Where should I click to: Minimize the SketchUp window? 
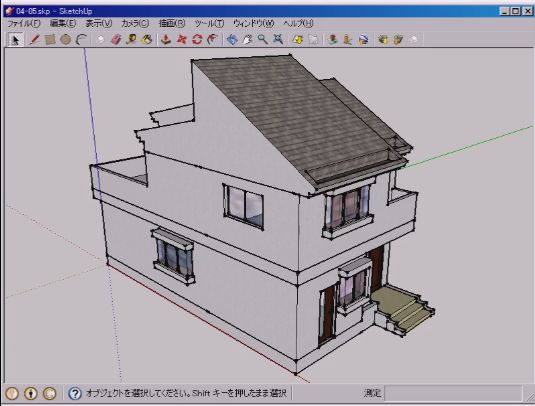(x=505, y=11)
